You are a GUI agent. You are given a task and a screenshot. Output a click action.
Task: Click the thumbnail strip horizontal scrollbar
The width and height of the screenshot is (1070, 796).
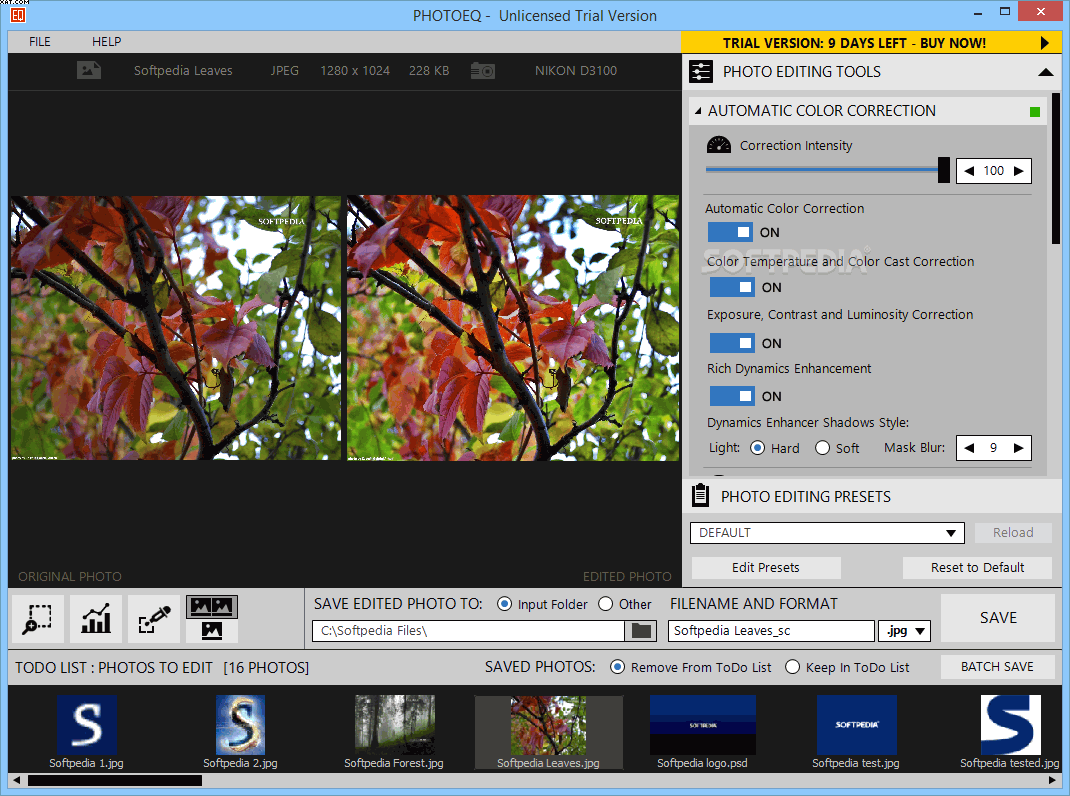coord(115,780)
